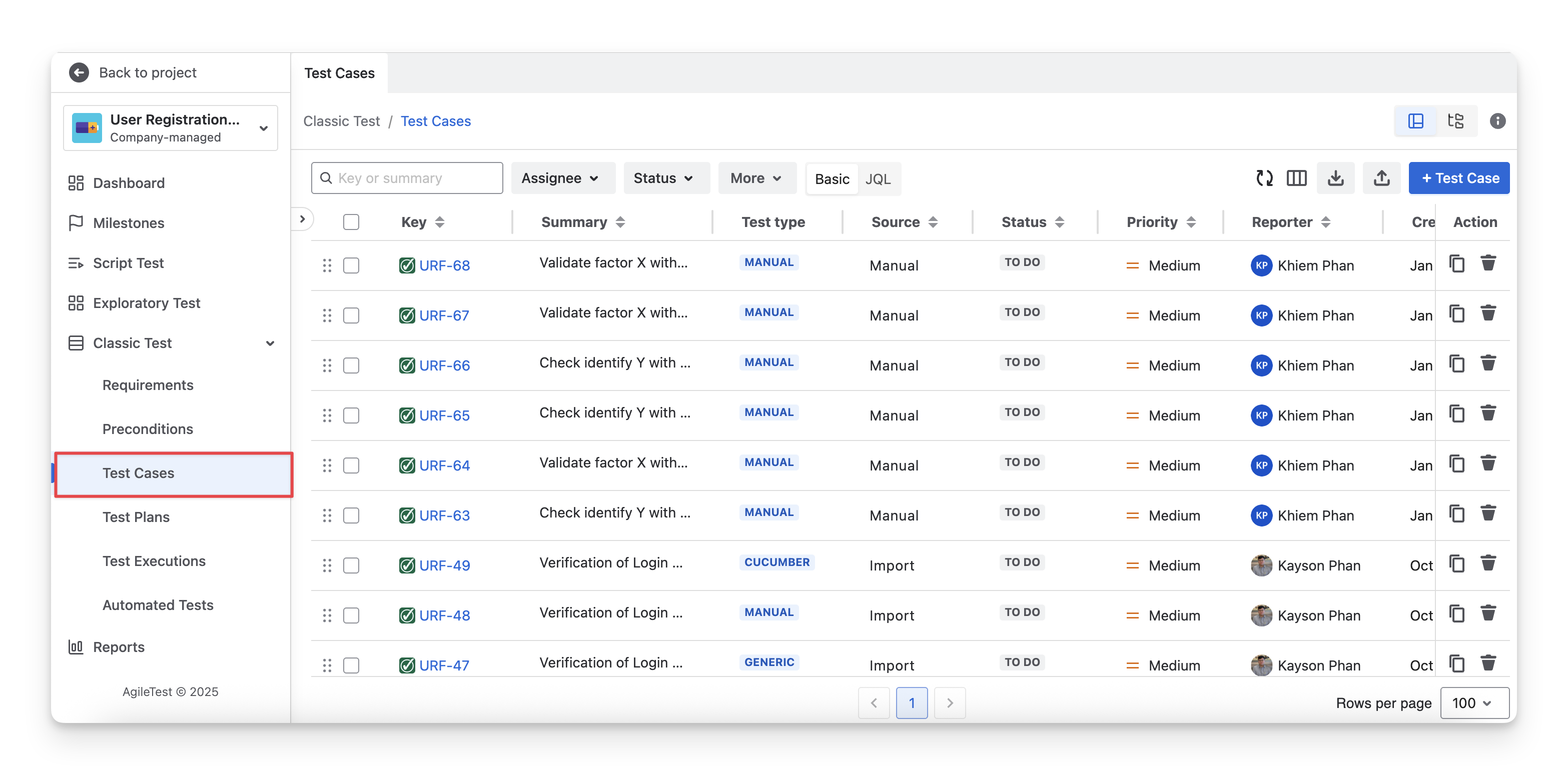Clone URF-66 using the copy icon
1568x774 pixels.
[1456, 364]
